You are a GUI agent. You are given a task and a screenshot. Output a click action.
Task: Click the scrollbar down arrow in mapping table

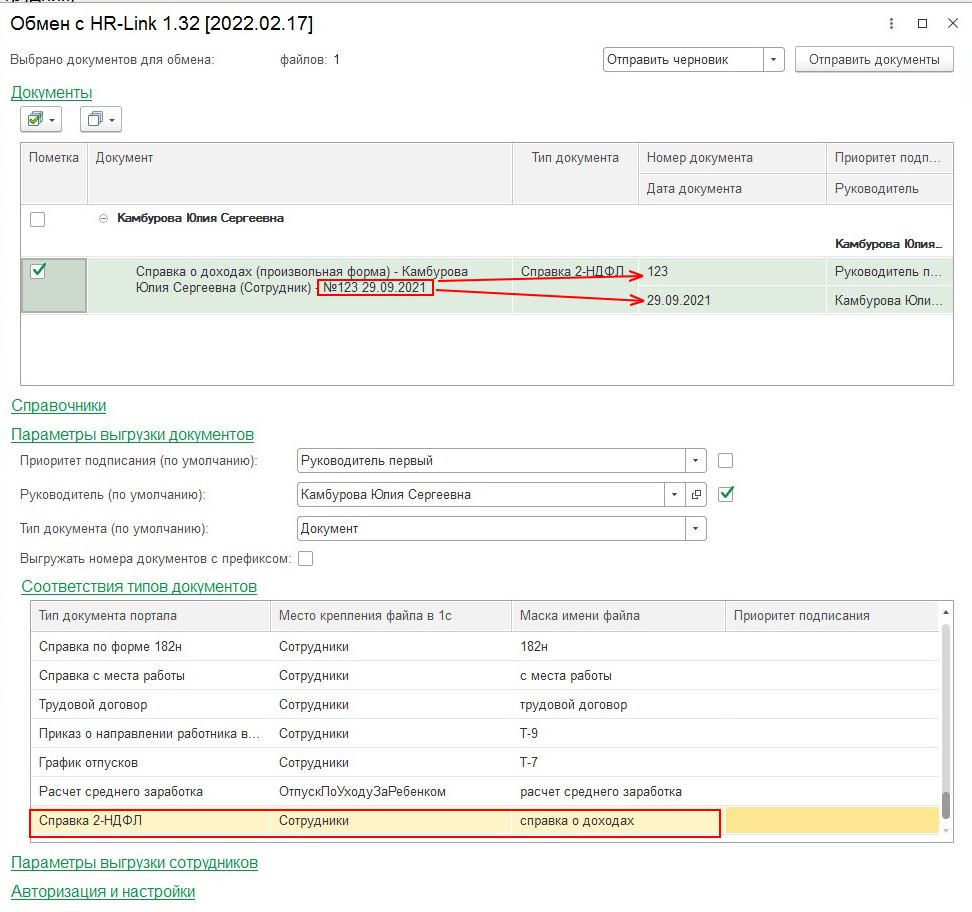click(946, 830)
